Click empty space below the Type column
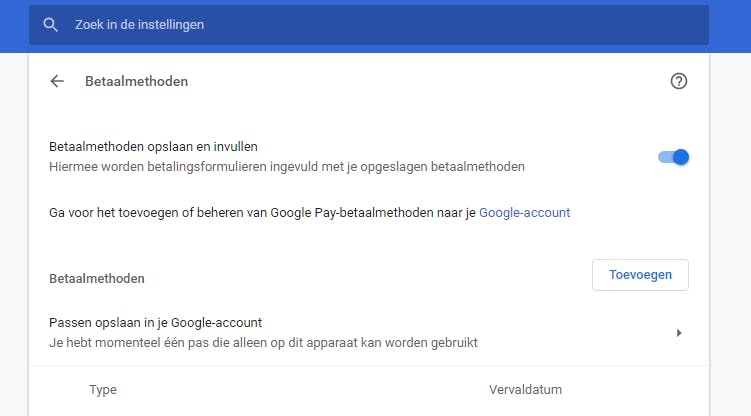Image resolution: width=751 pixels, height=416 pixels. pyautogui.click(x=103, y=410)
